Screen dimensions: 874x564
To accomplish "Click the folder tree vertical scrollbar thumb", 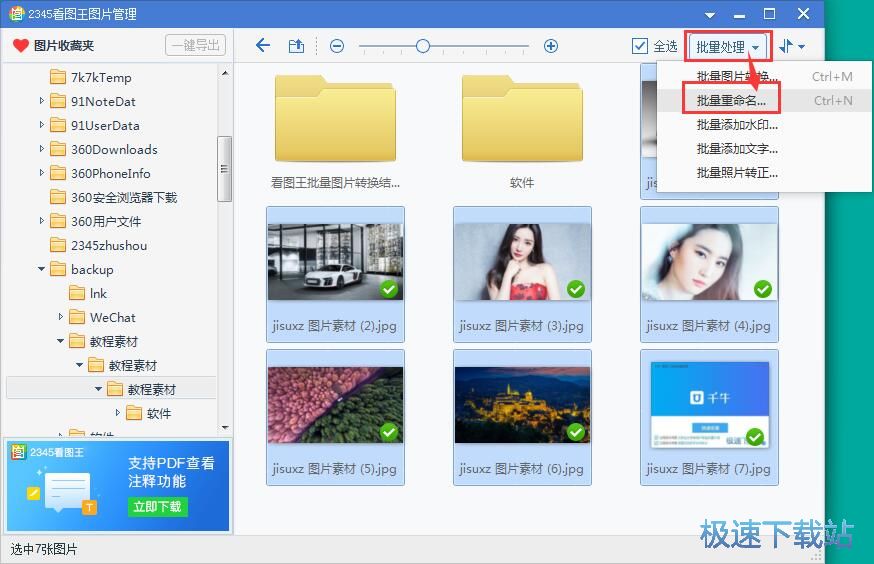I will click(x=225, y=168).
